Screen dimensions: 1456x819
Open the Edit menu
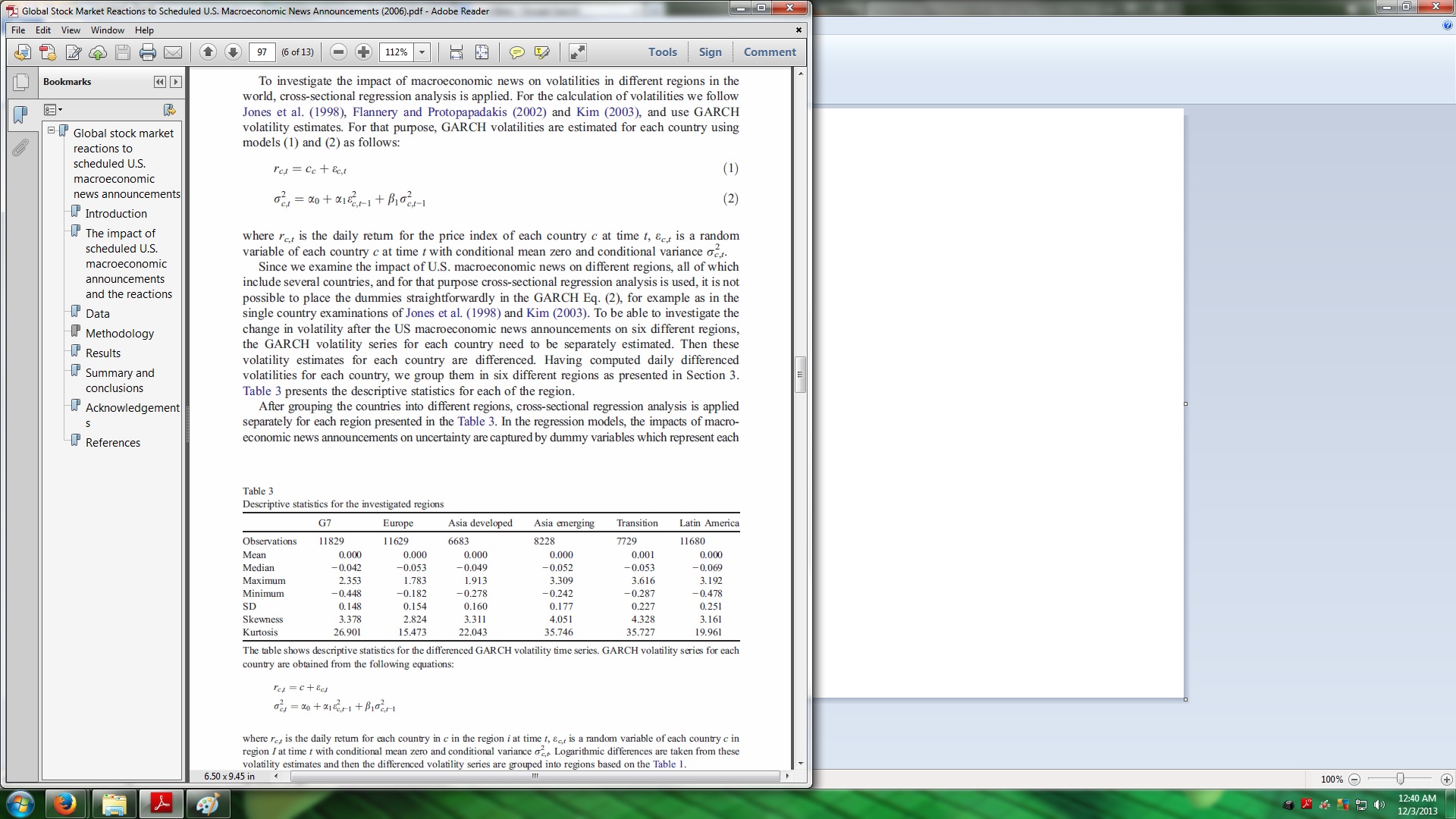tap(43, 30)
